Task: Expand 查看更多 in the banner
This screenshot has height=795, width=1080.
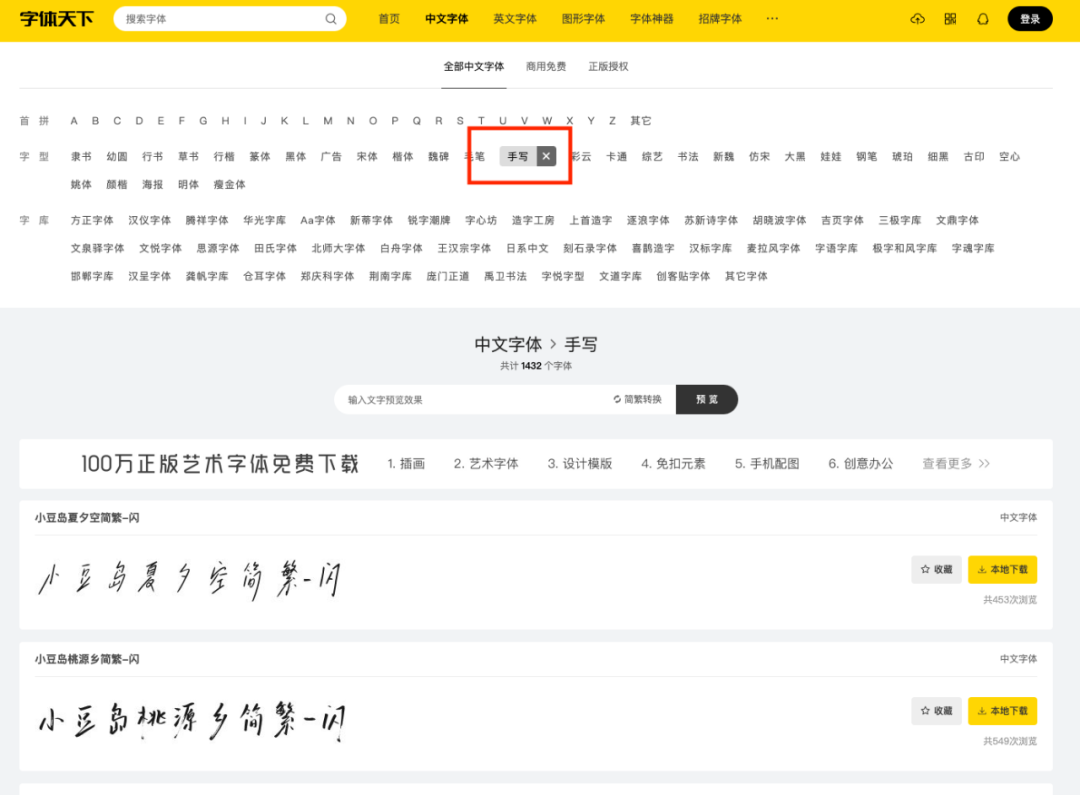Action: tap(956, 464)
